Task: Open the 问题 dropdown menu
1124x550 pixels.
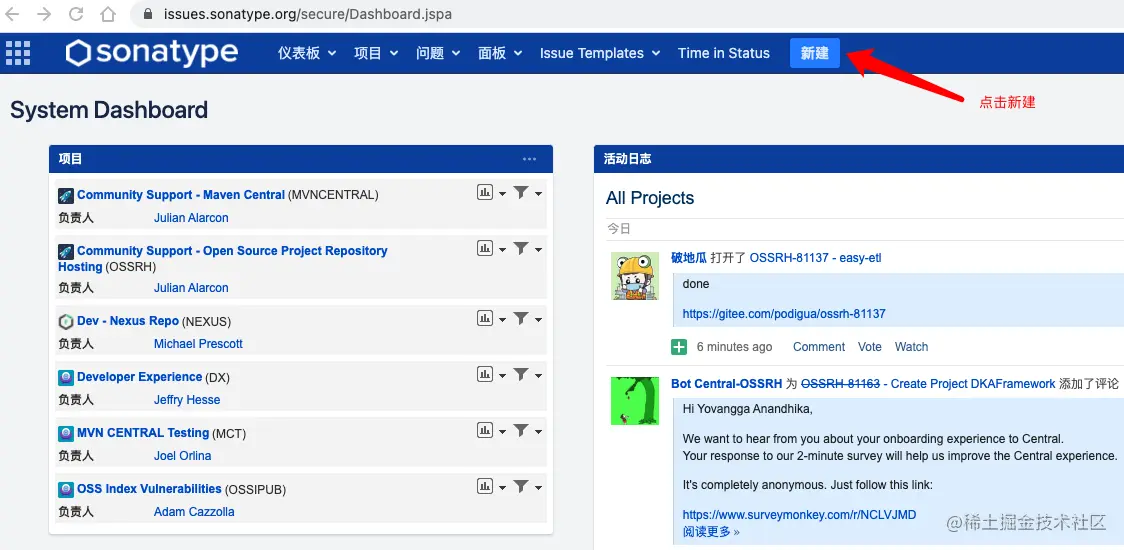Action: tap(438, 53)
